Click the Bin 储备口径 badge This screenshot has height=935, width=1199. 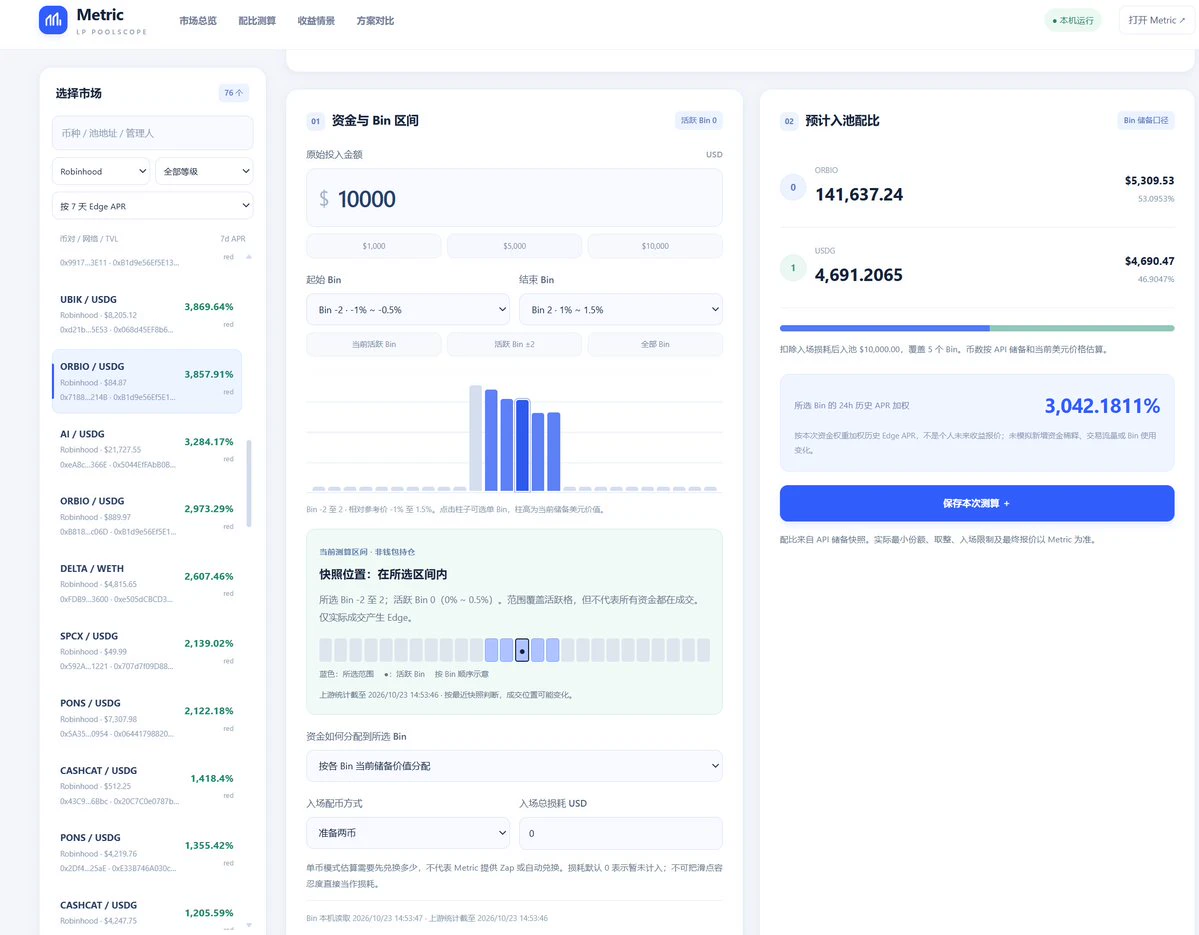coord(1145,120)
